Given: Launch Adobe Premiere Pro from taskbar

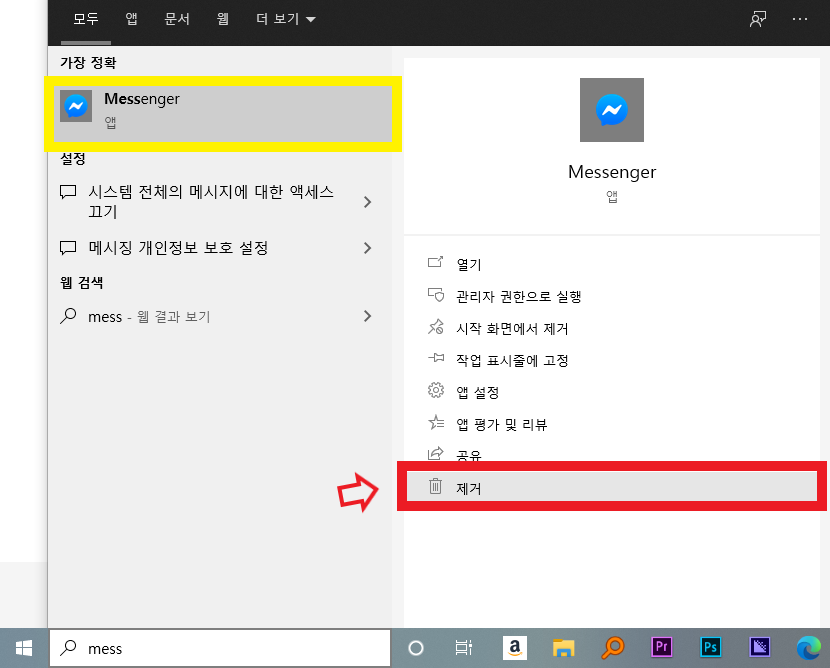Looking at the screenshot, I should pyautogui.click(x=662, y=647).
